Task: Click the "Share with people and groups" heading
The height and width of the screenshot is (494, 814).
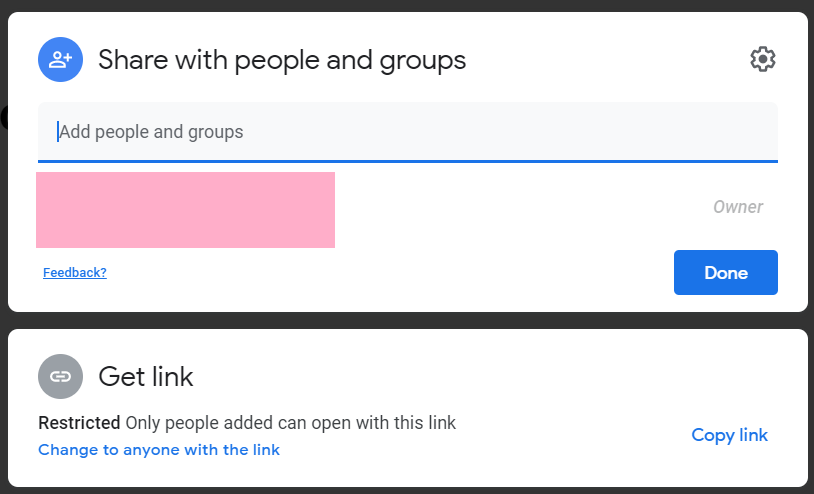Action: click(x=282, y=60)
